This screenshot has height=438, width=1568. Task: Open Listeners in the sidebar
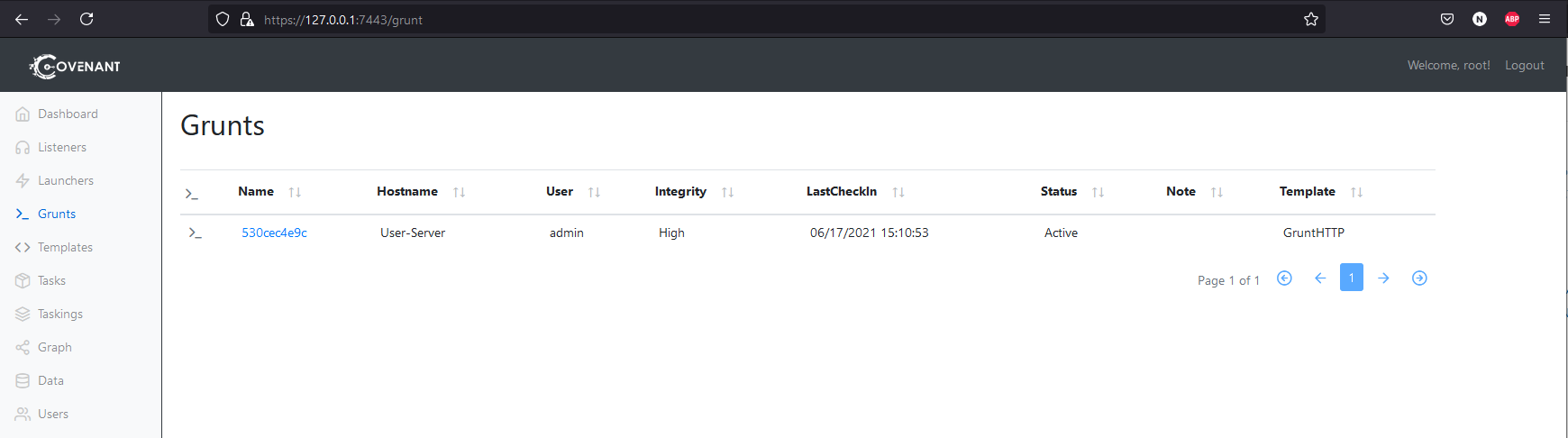(x=62, y=148)
